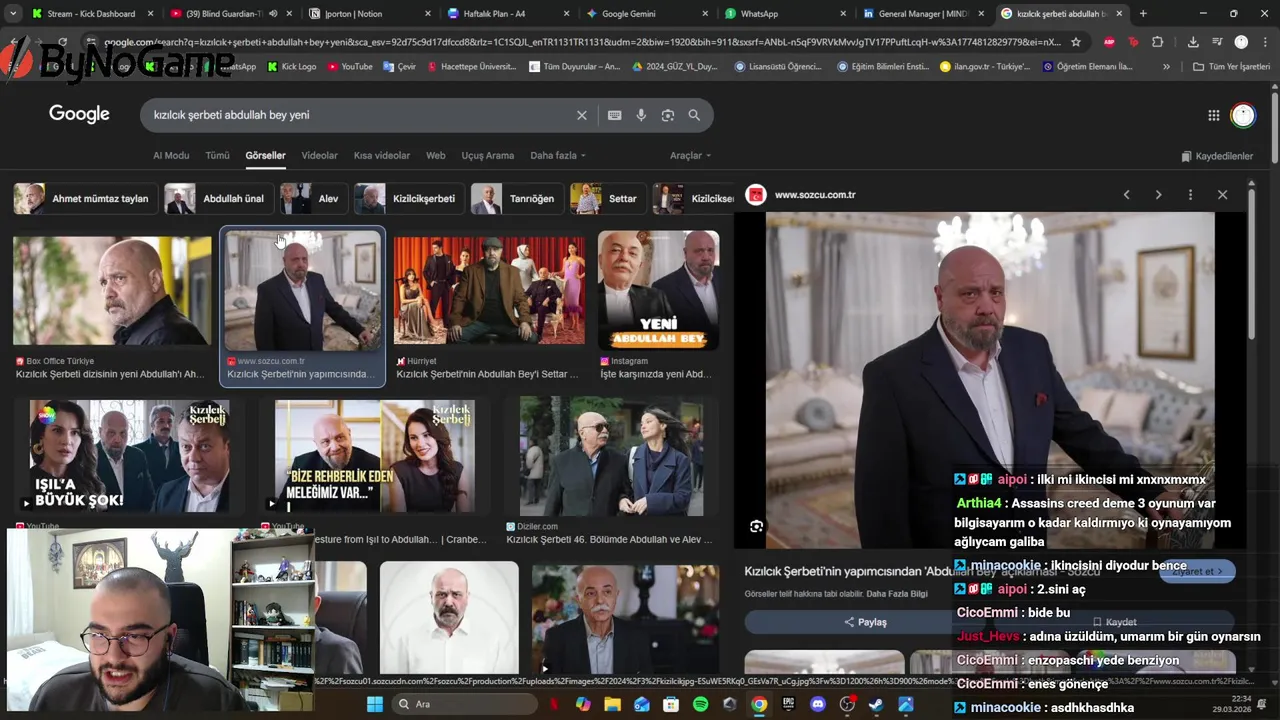1280x720 pixels.
Task: Open Discord from the taskbar
Action: point(818,704)
